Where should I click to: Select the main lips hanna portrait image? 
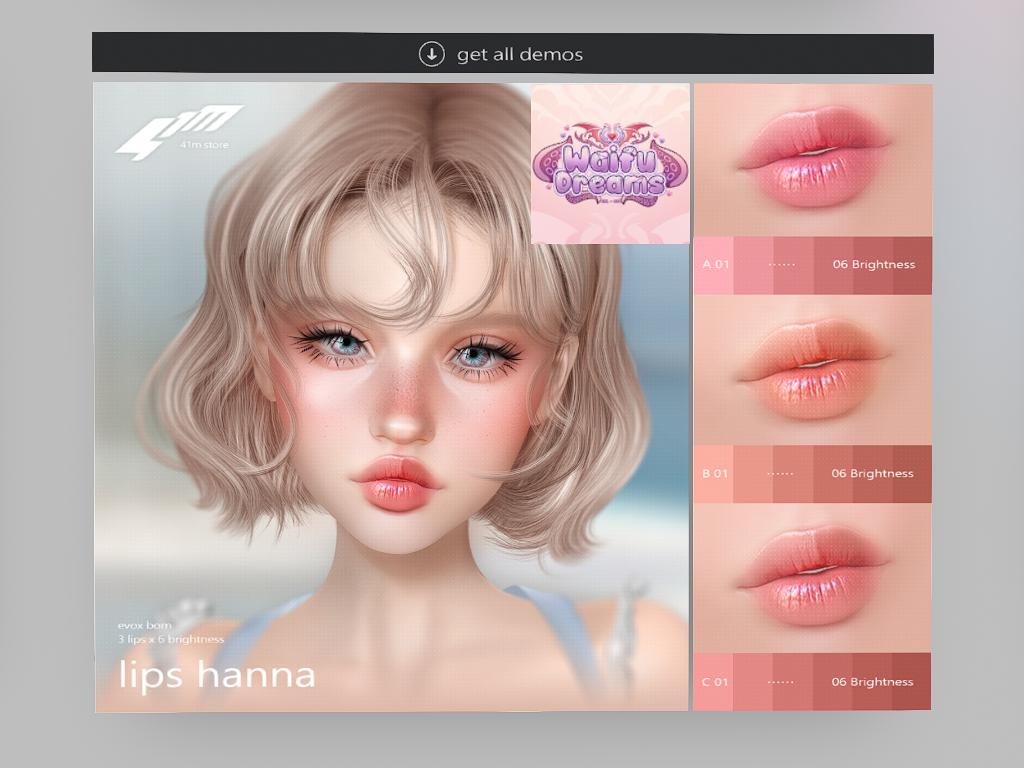[391, 397]
